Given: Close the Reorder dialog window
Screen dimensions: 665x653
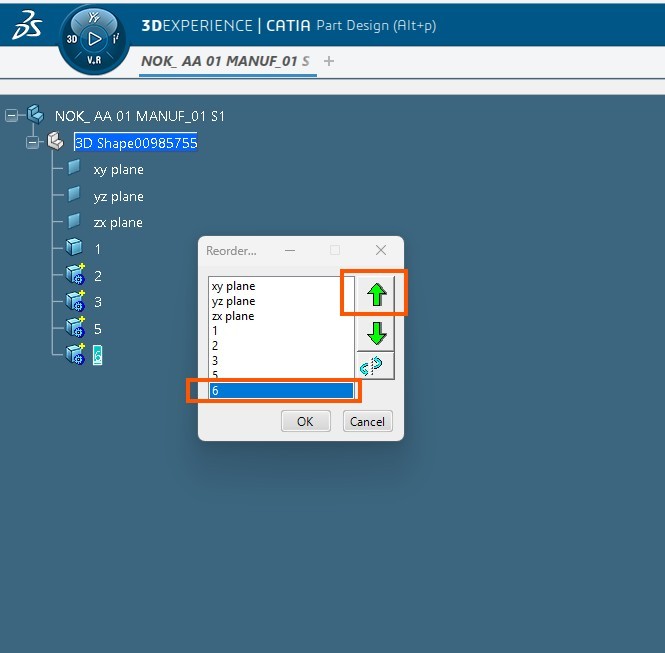Looking at the screenshot, I should tap(380, 250).
